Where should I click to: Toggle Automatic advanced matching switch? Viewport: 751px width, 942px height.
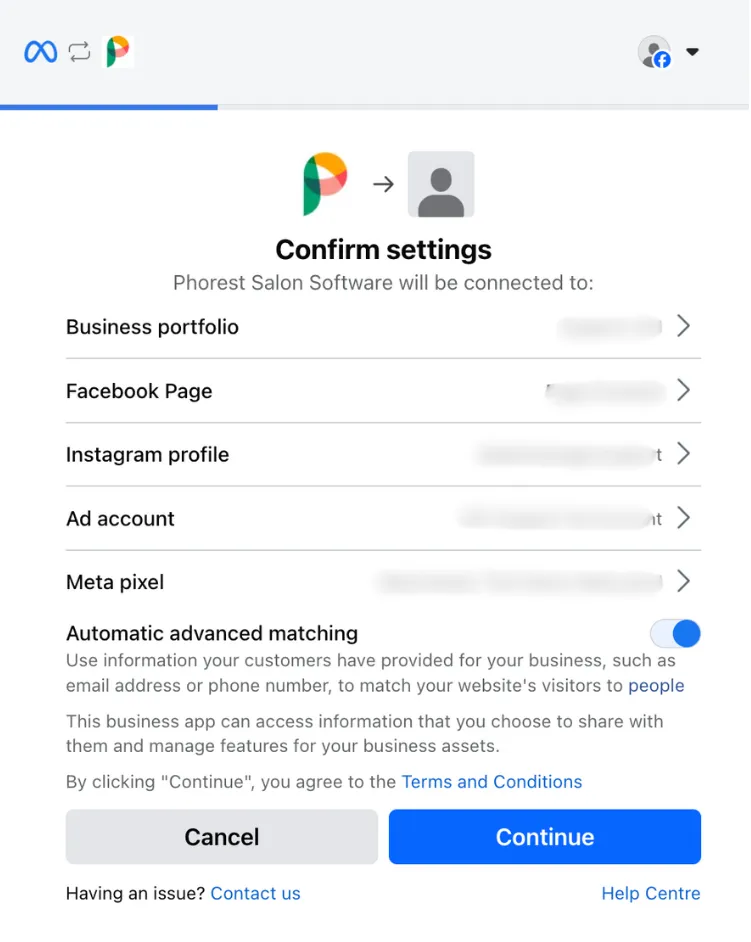tap(675, 633)
